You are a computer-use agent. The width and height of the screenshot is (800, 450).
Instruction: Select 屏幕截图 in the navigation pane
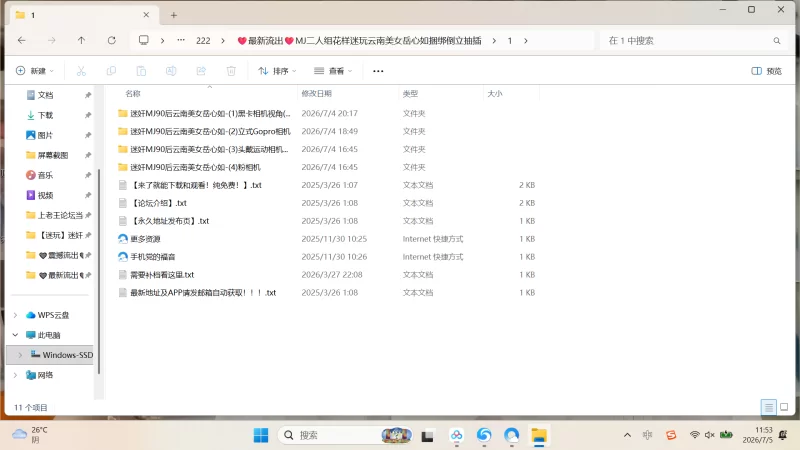(47, 155)
